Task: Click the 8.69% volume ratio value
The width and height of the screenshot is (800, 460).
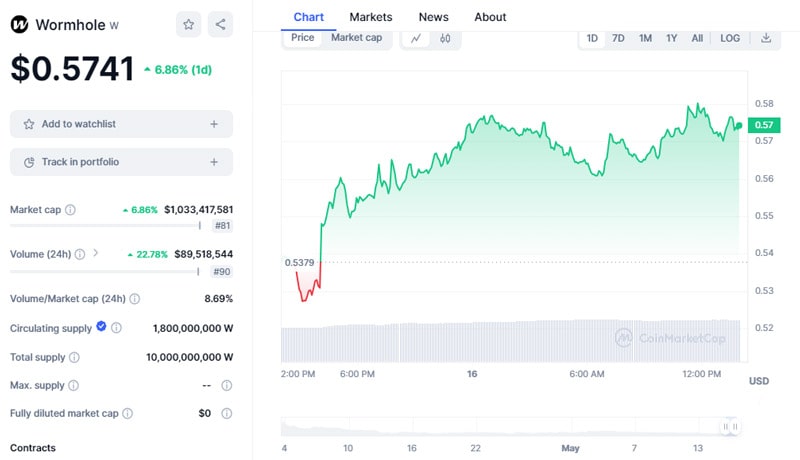Action: coord(218,299)
